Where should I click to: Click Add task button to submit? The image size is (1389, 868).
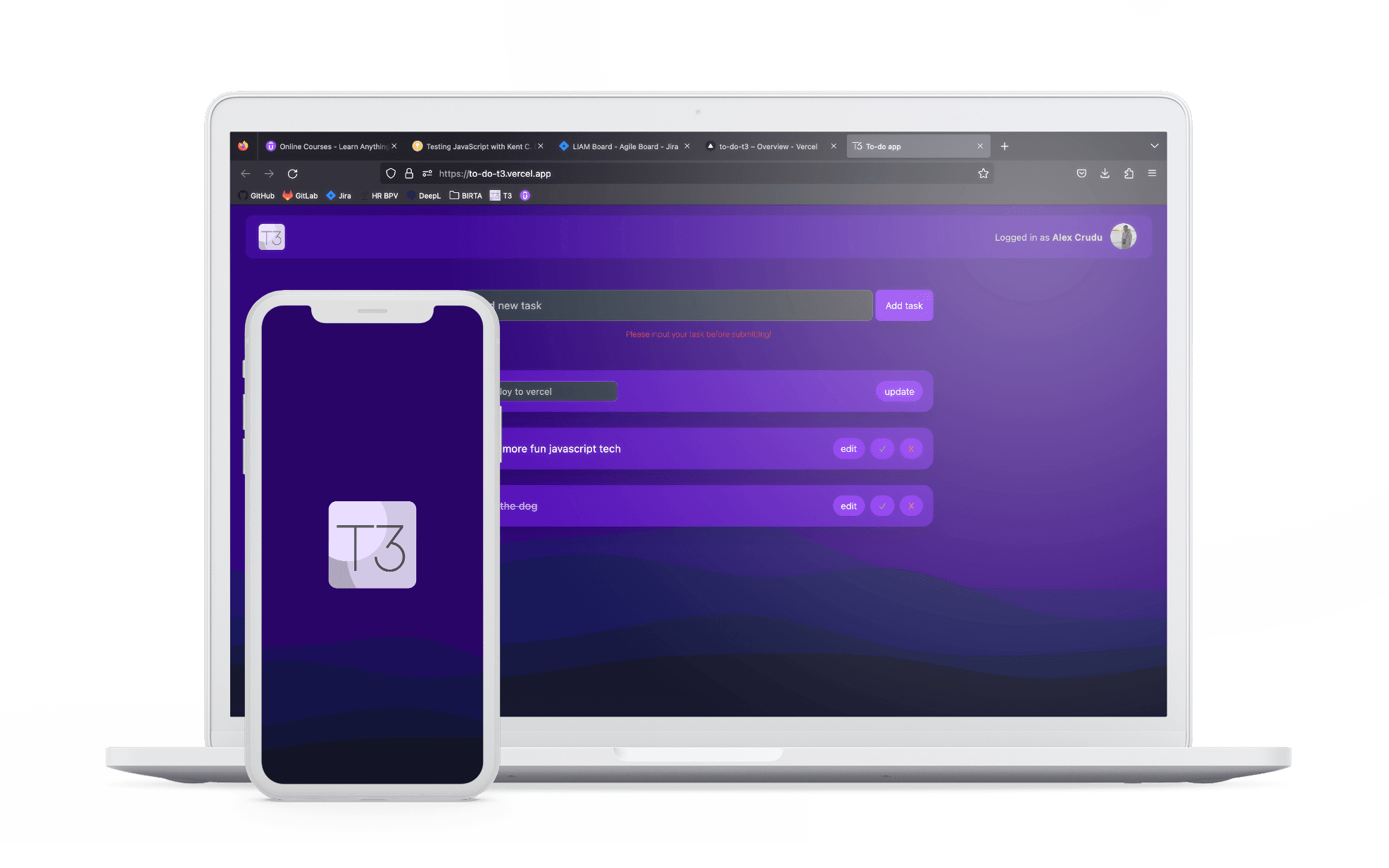click(x=902, y=305)
